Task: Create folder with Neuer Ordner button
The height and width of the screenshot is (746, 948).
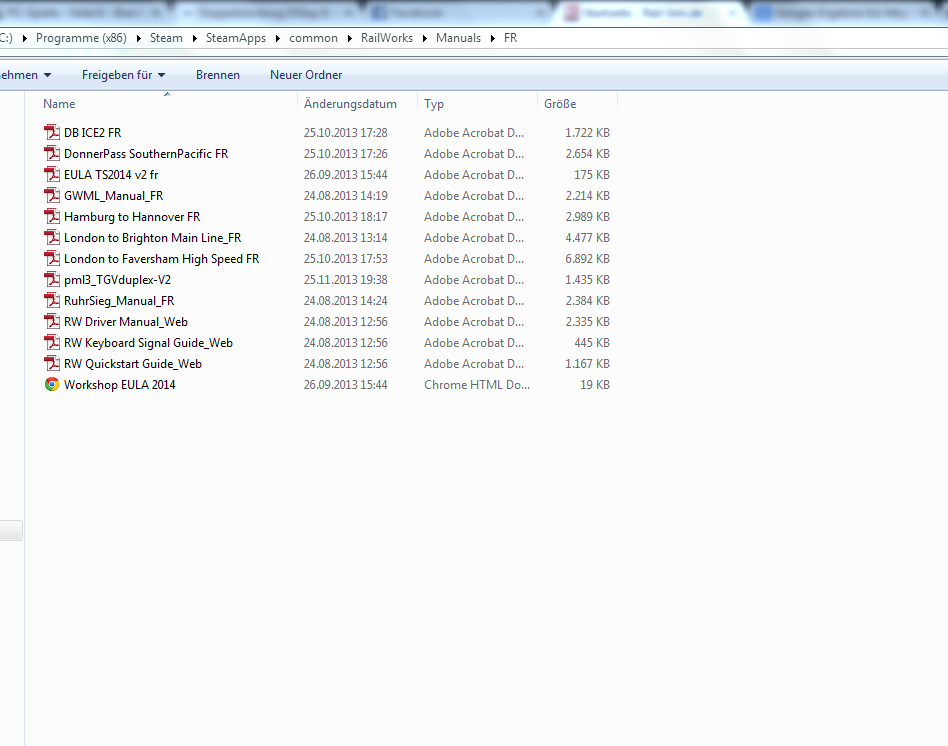Action: pyautogui.click(x=306, y=75)
